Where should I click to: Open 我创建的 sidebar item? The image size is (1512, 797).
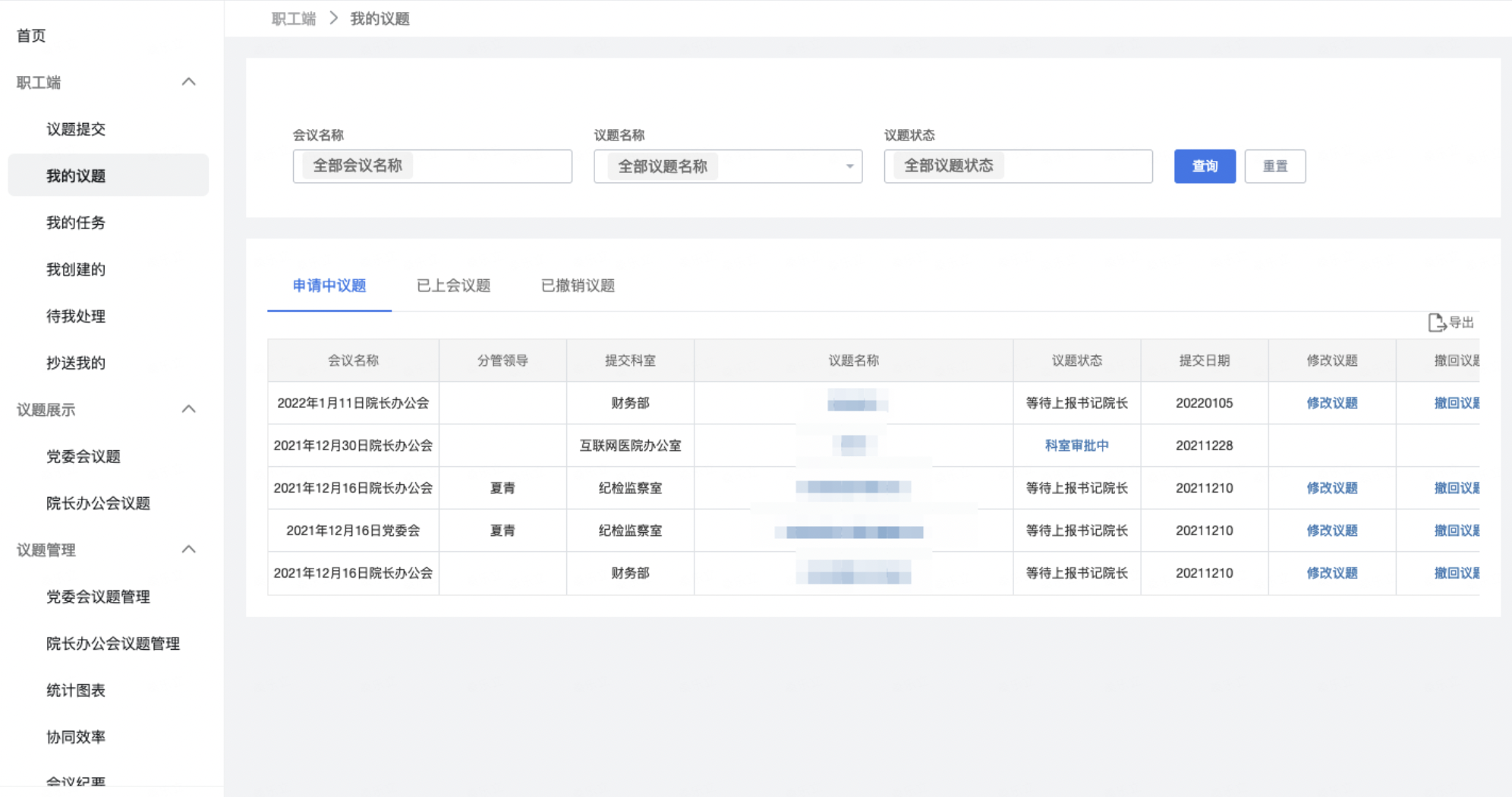(x=76, y=269)
